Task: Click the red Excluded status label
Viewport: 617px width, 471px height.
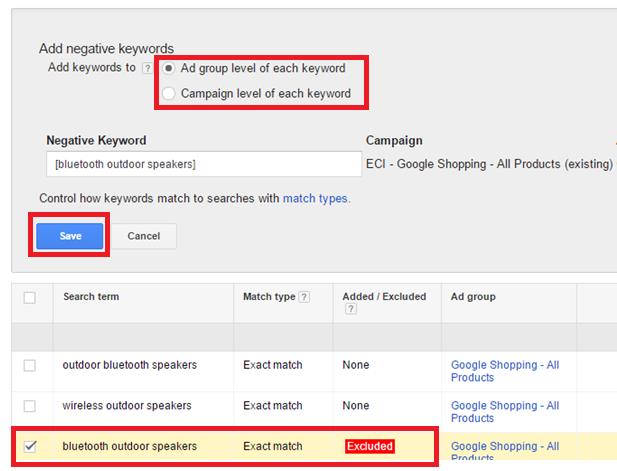Action: 369,446
